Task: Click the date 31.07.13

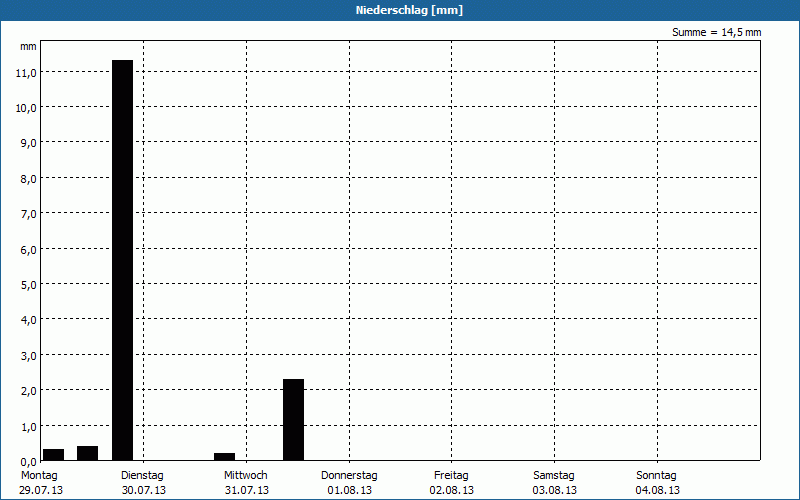Action: (247, 490)
